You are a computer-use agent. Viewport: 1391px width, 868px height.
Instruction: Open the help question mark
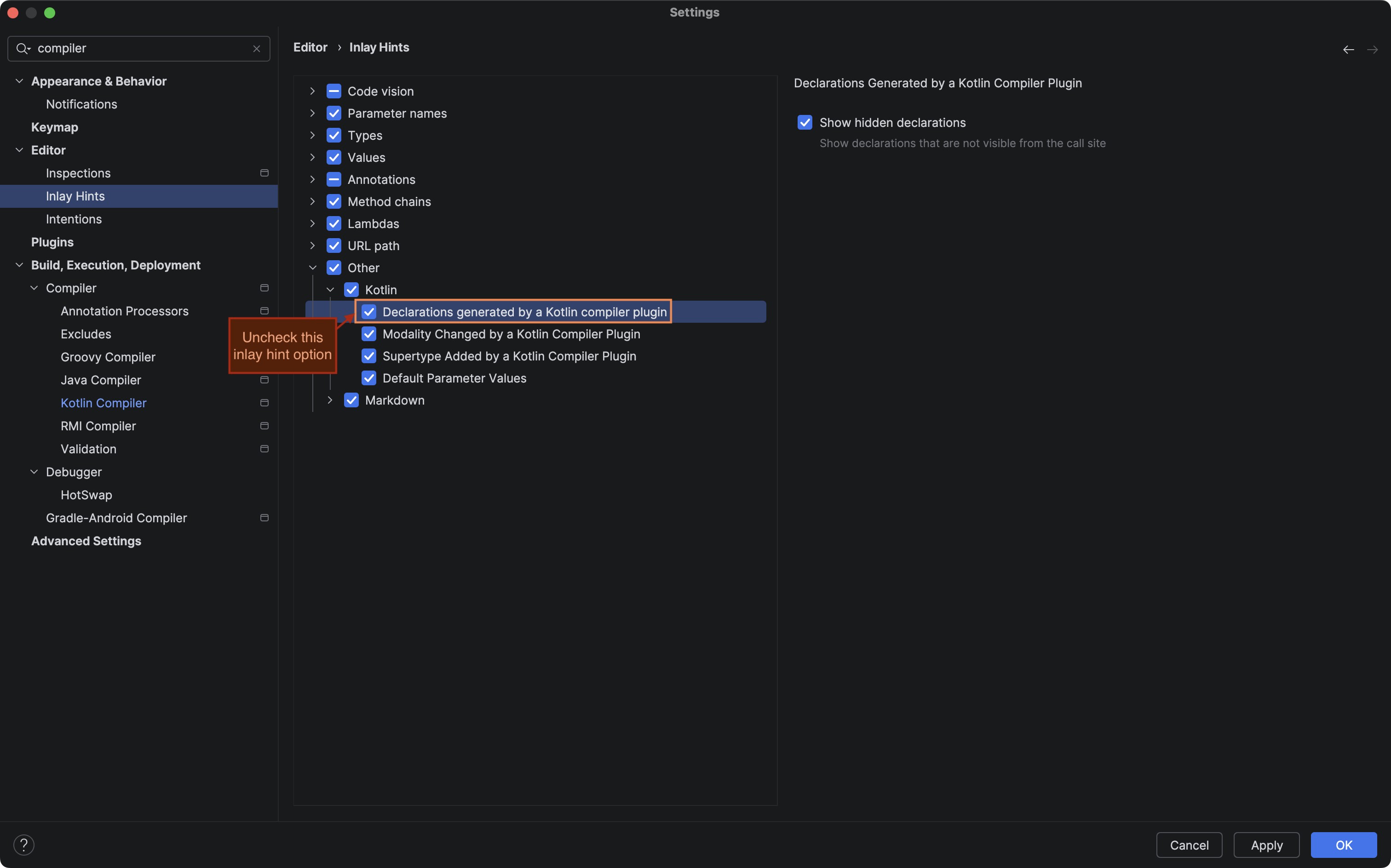tap(23, 845)
